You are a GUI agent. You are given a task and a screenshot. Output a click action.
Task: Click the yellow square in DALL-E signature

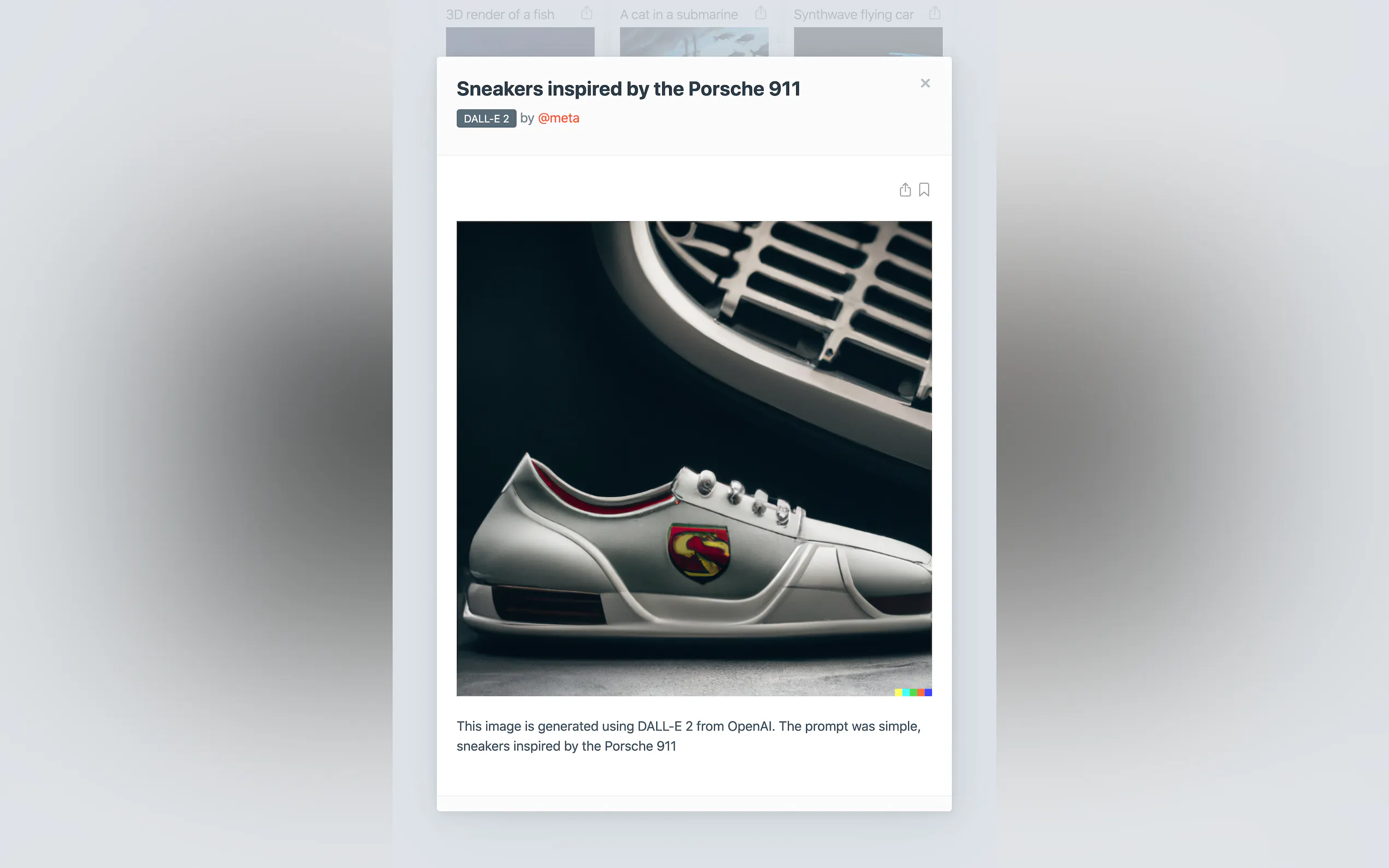(x=898, y=693)
